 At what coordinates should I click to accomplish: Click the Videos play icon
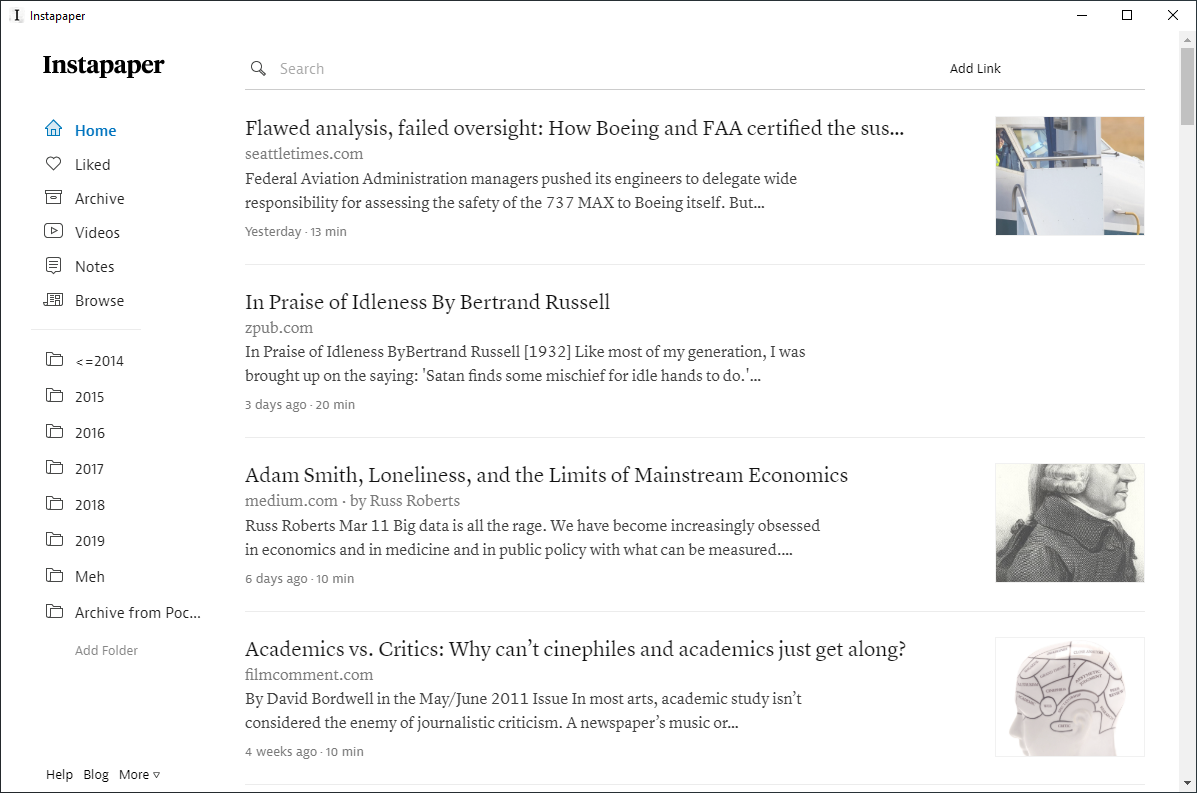(54, 232)
